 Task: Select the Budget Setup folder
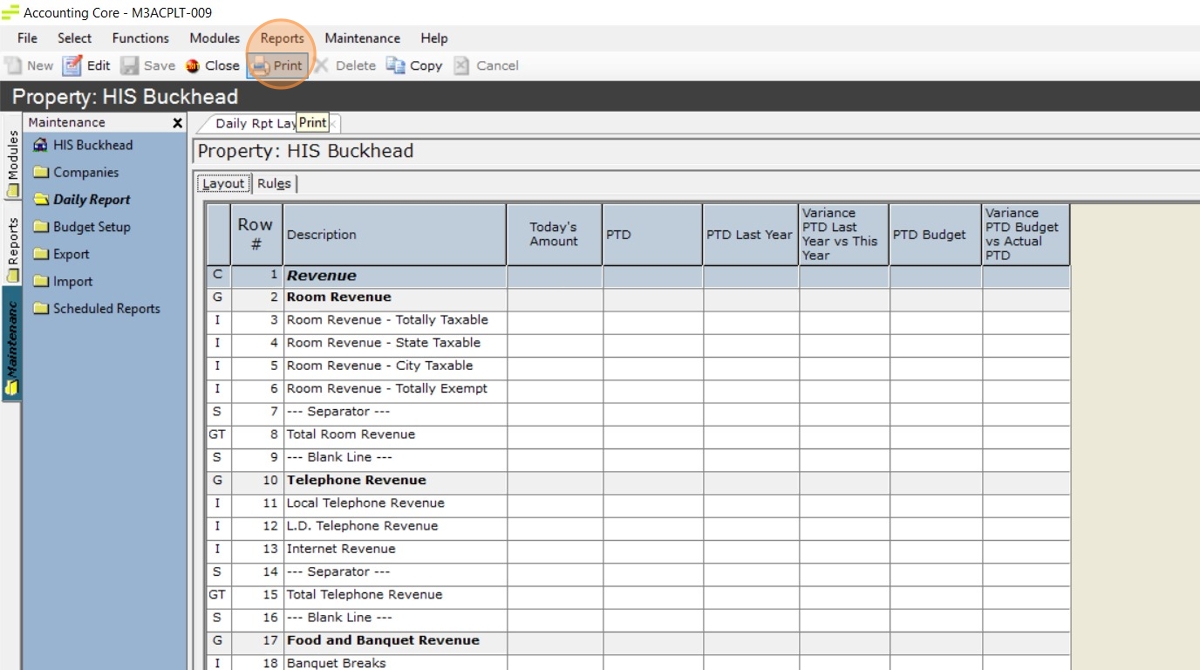(91, 227)
